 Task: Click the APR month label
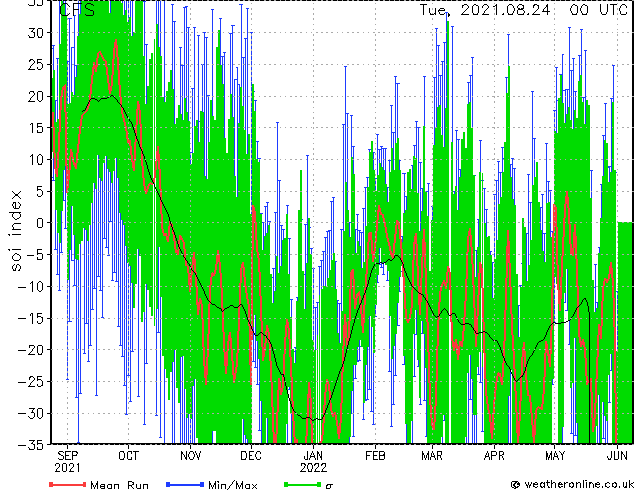point(494,456)
